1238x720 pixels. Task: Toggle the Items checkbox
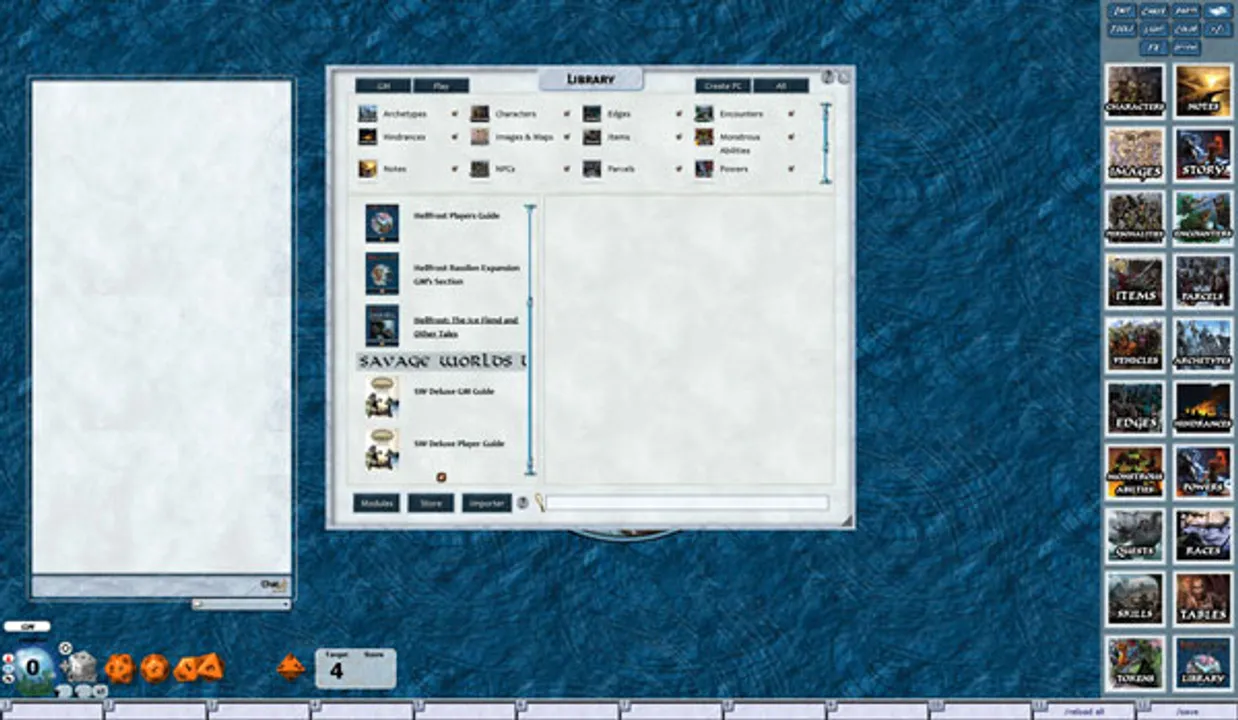pos(679,137)
